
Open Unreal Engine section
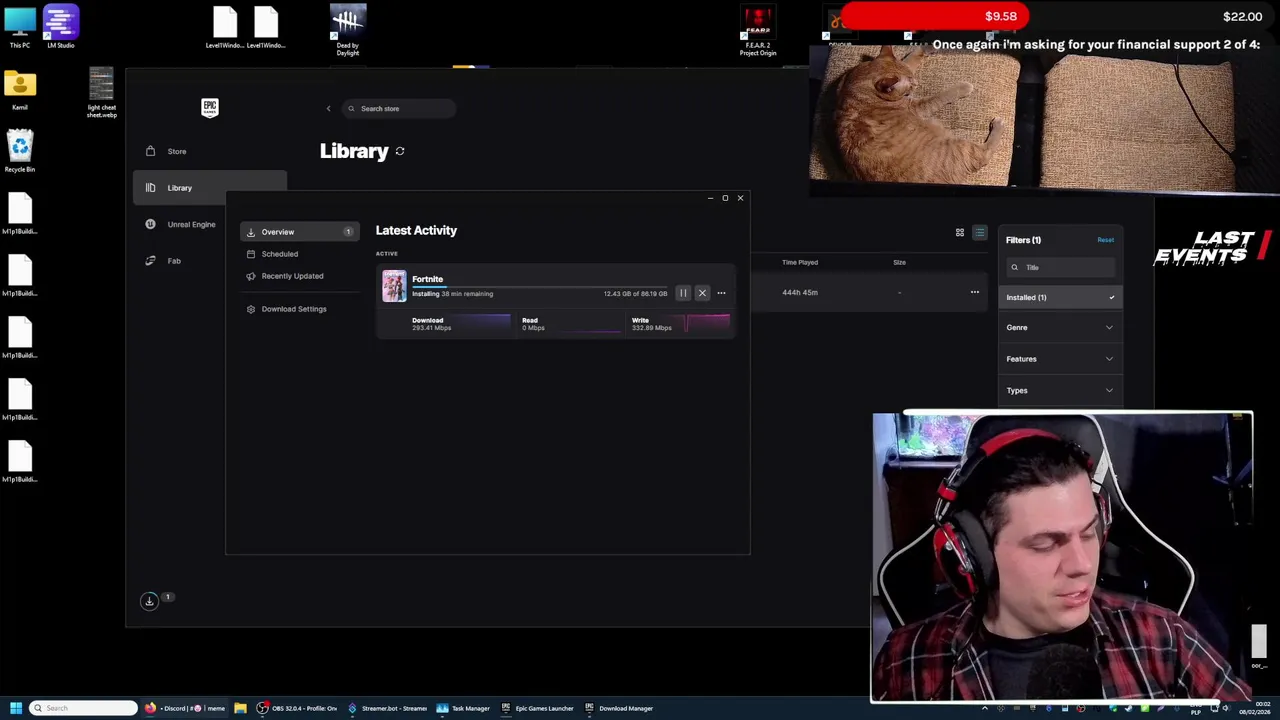click(209, 224)
